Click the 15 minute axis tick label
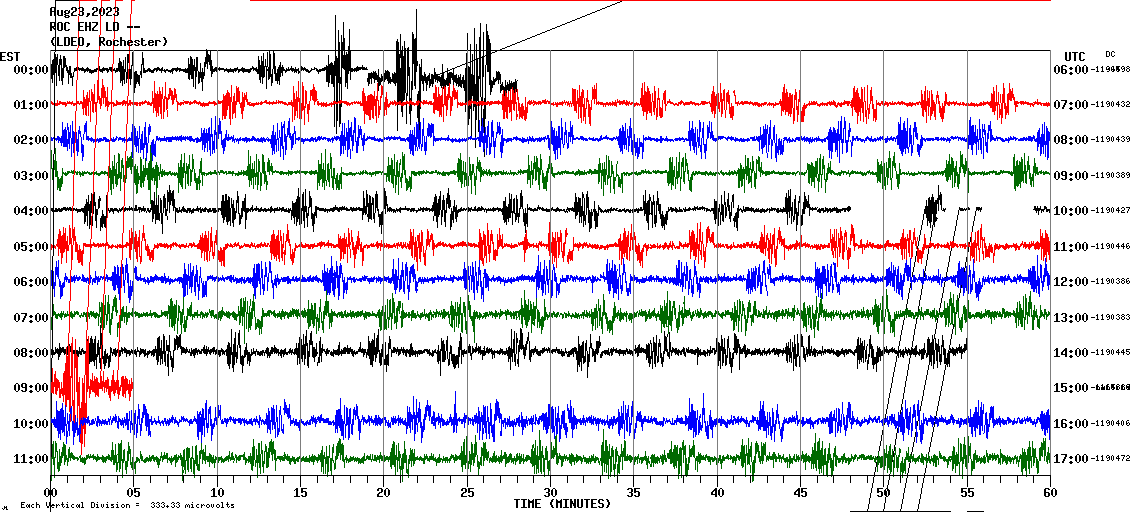Screen dimensions: 1130x519 pos(300,493)
